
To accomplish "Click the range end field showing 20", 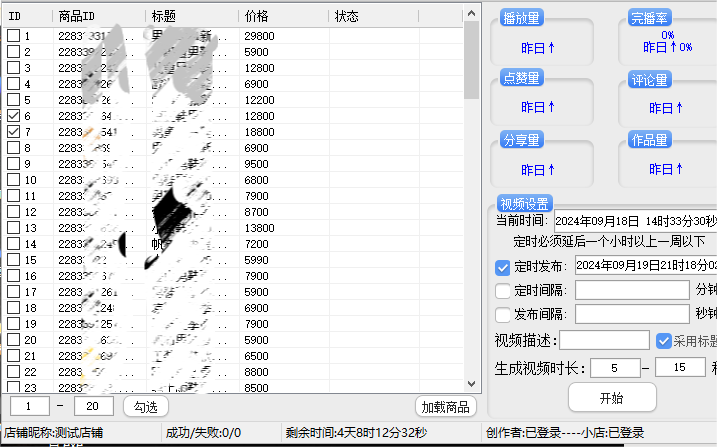I will pos(94,406).
